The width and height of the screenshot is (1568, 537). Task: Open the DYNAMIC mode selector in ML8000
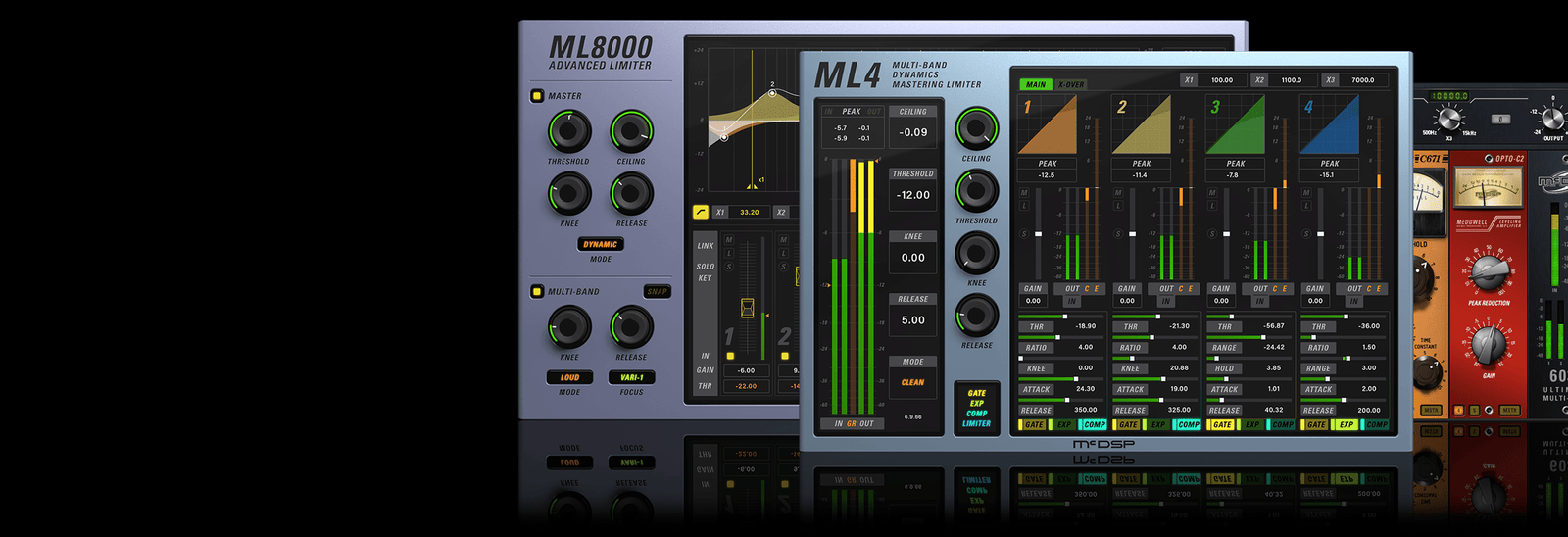[x=601, y=245]
